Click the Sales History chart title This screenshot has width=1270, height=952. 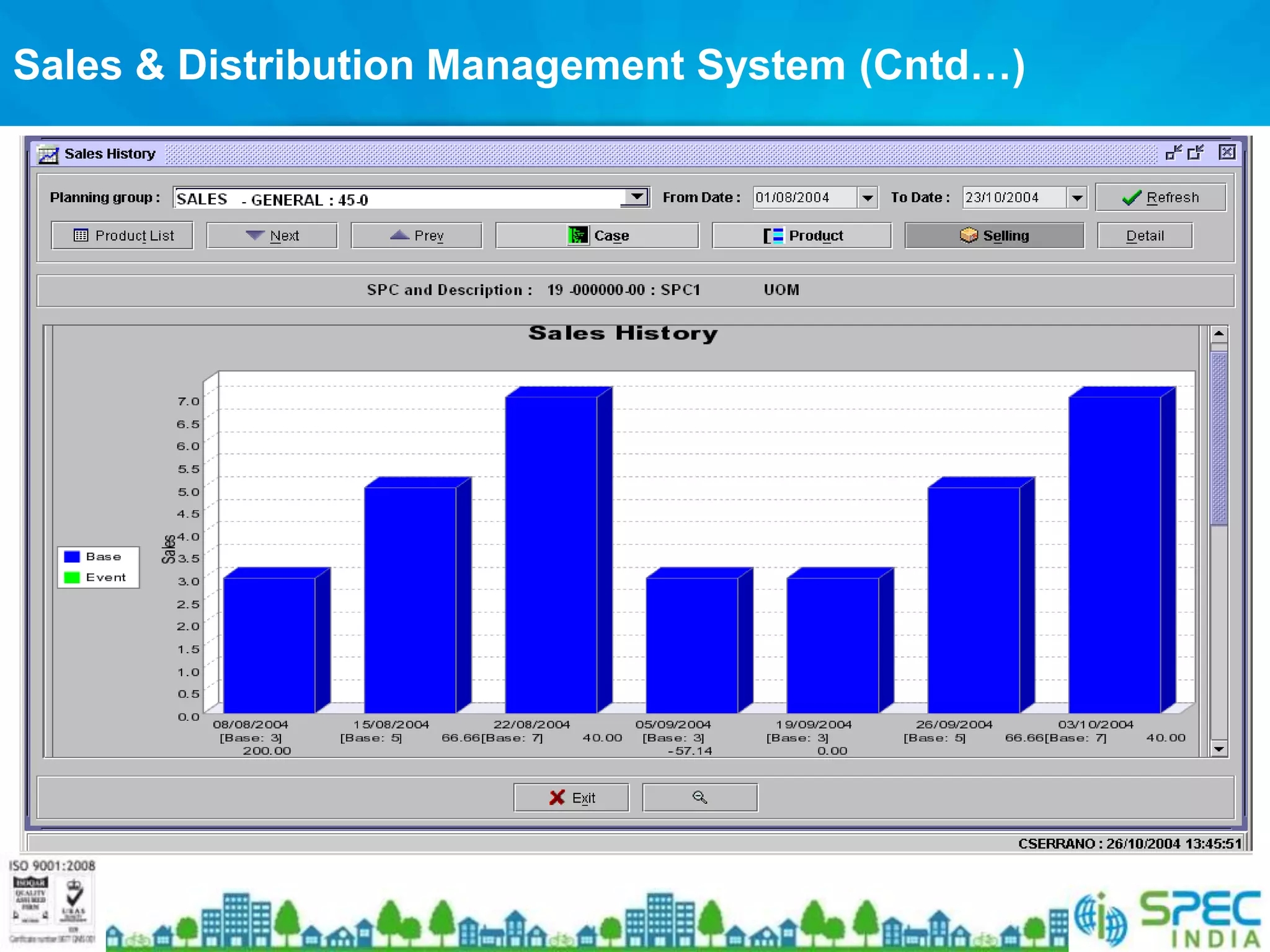[623, 333]
